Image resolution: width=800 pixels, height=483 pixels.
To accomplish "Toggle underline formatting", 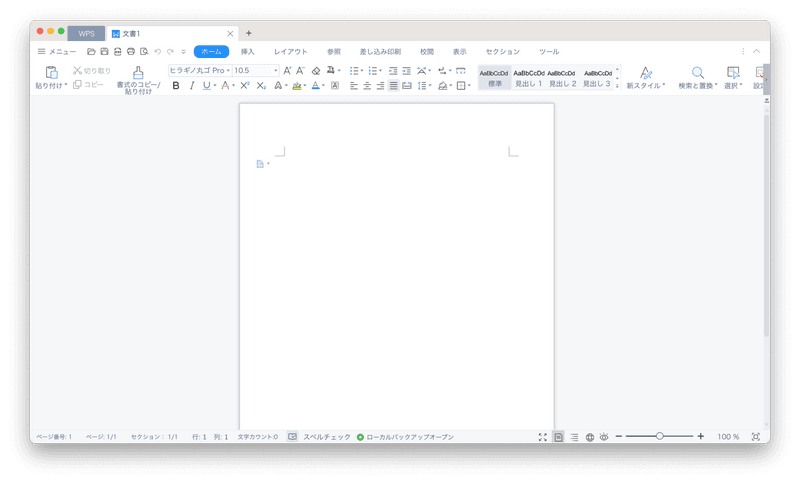I will click(x=206, y=86).
